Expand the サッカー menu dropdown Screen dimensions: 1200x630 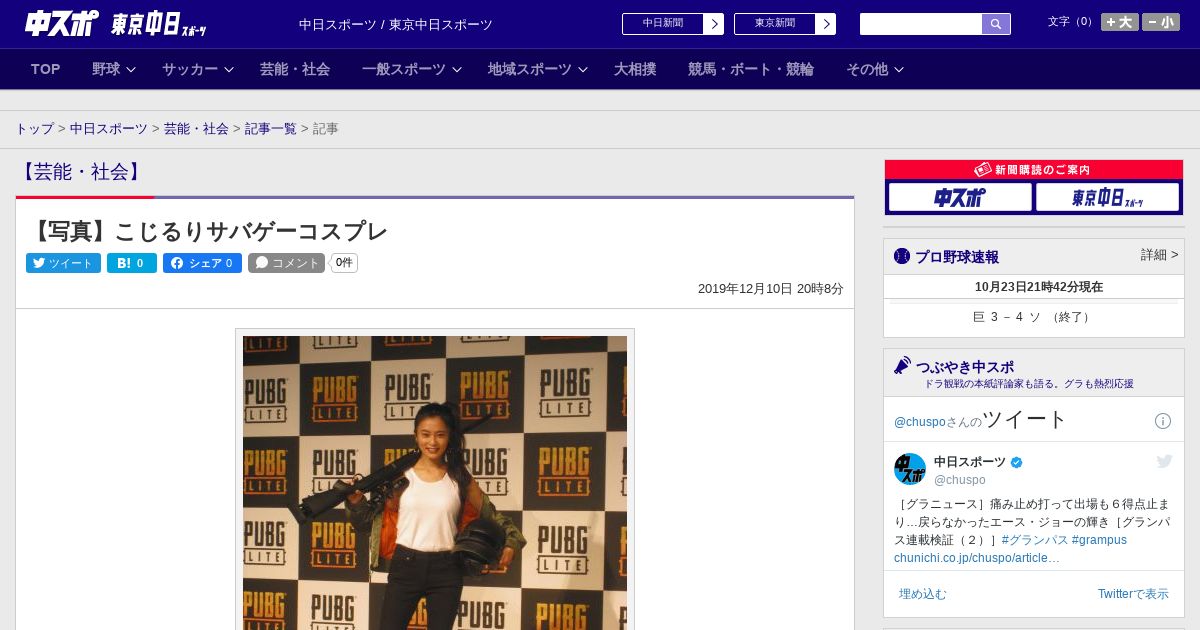coord(198,69)
